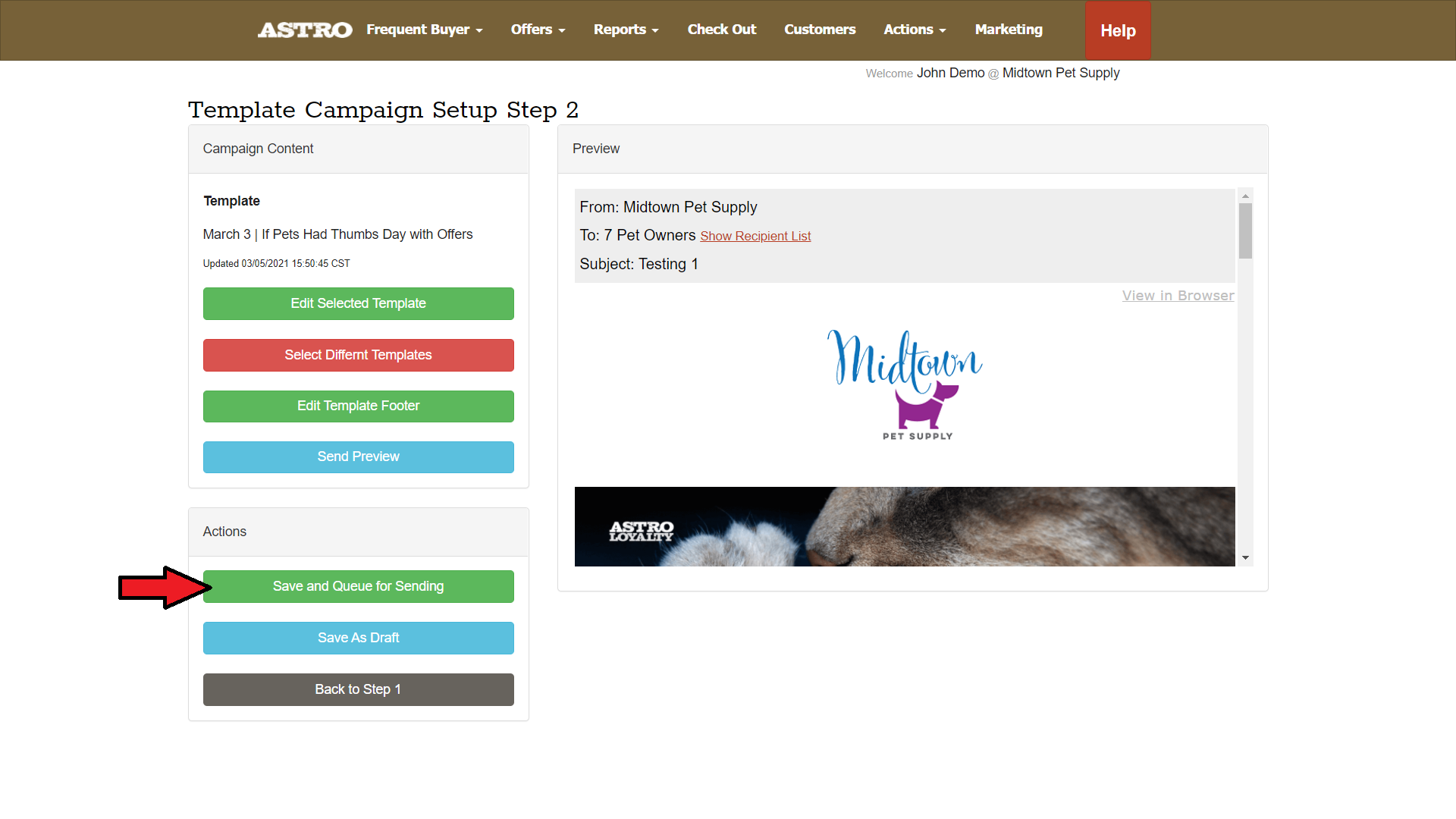This screenshot has width=1456, height=819.
Task: Click Edit Template Footer
Action: tap(358, 406)
